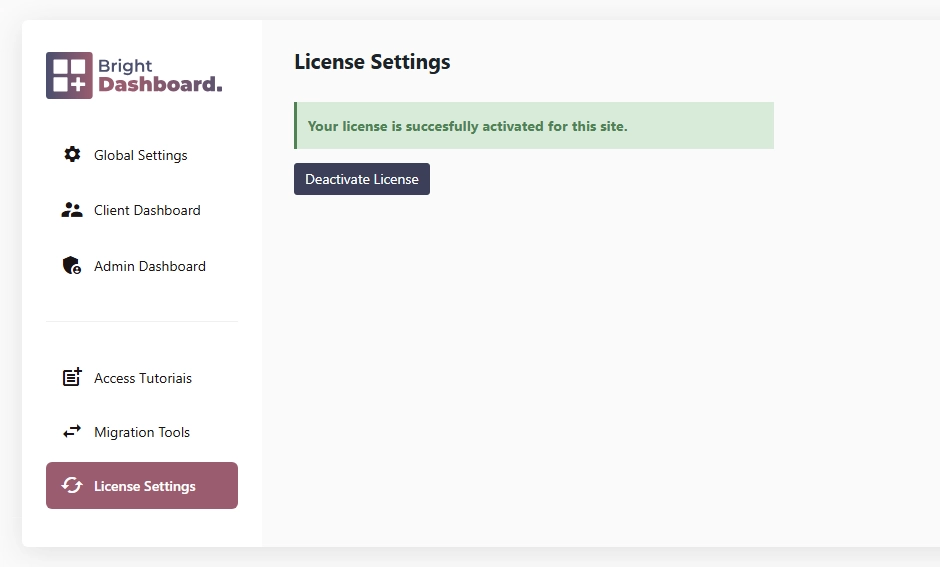Open the Global Settings menu item
940x567 pixels.
point(141,155)
